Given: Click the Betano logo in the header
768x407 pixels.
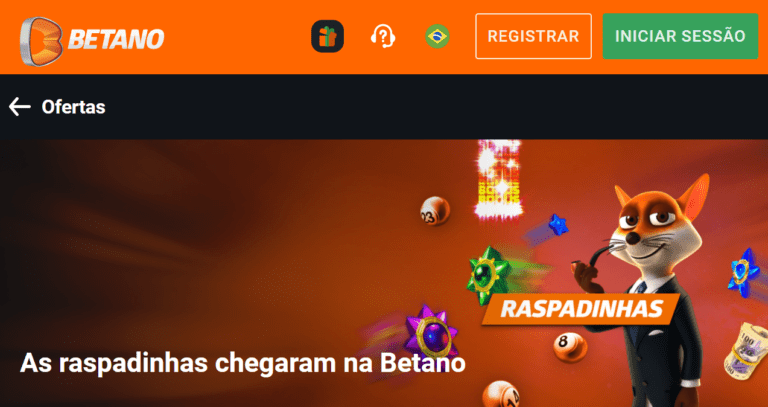Looking at the screenshot, I should point(92,40).
